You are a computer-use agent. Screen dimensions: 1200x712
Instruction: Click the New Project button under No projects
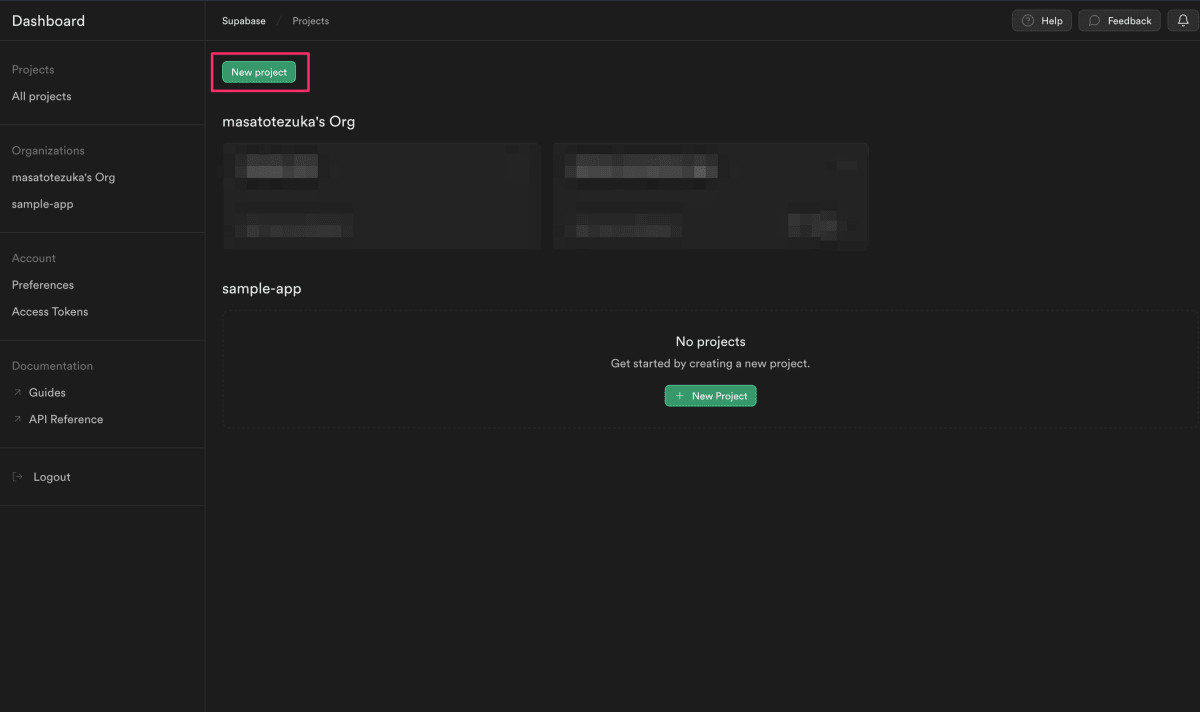point(711,396)
